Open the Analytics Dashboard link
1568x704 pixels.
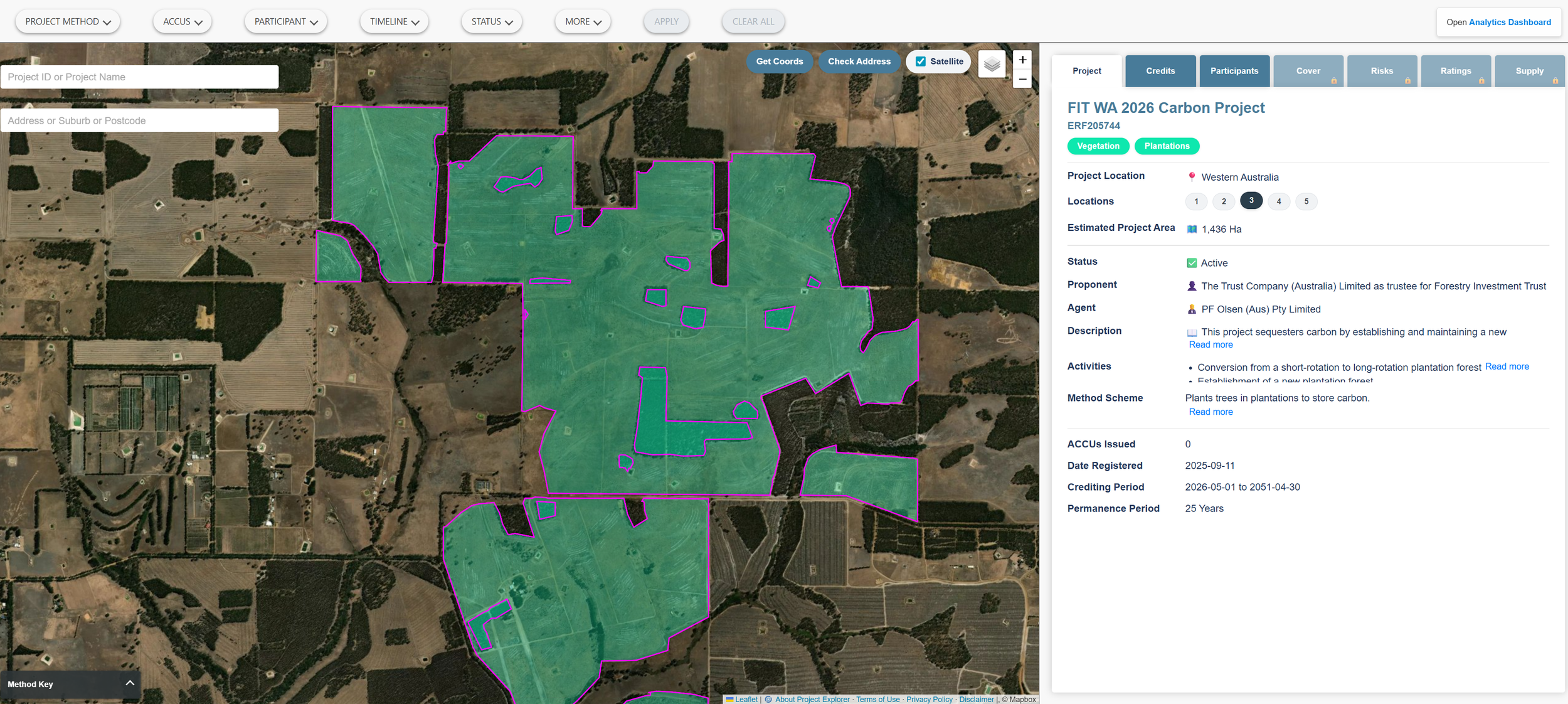pyautogui.click(x=1509, y=22)
